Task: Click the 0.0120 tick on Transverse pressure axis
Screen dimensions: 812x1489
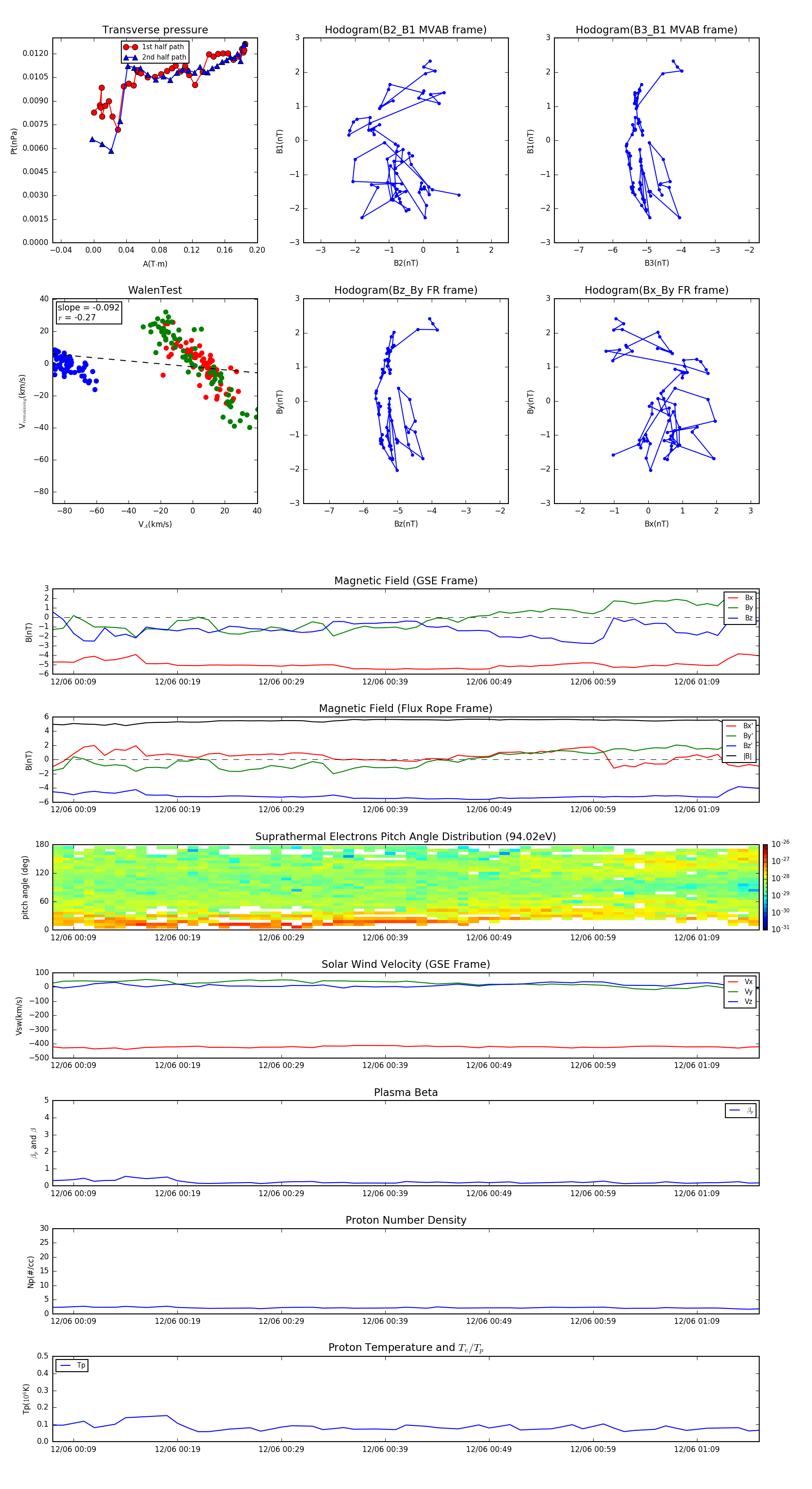Action: pyautogui.click(x=35, y=54)
